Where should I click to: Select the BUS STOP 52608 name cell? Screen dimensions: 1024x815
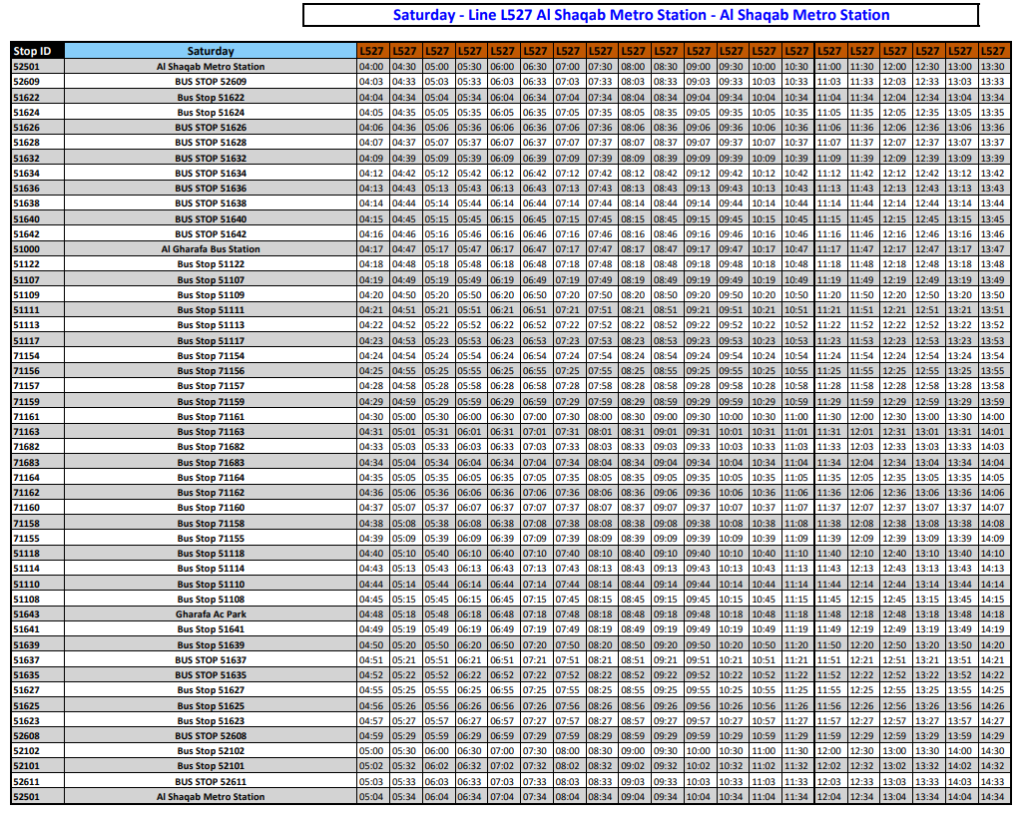[210, 736]
